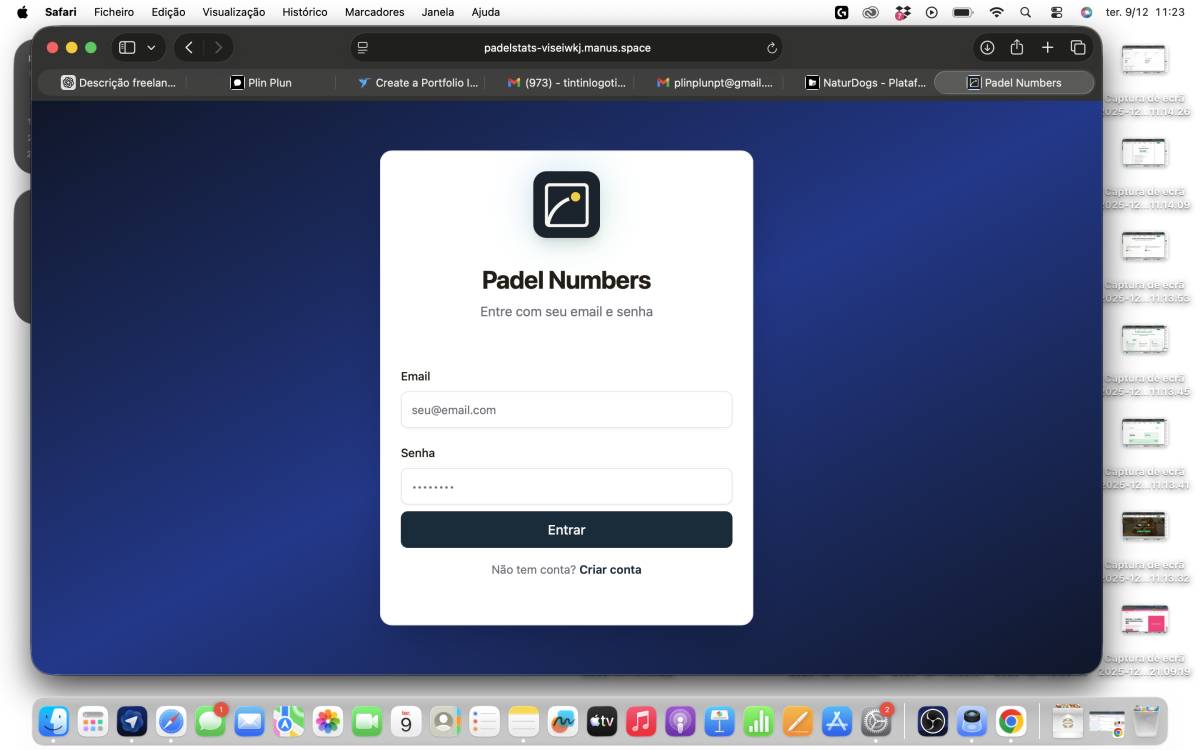Open Maps in the Dock
The height and width of the screenshot is (750, 1200).
point(289,721)
